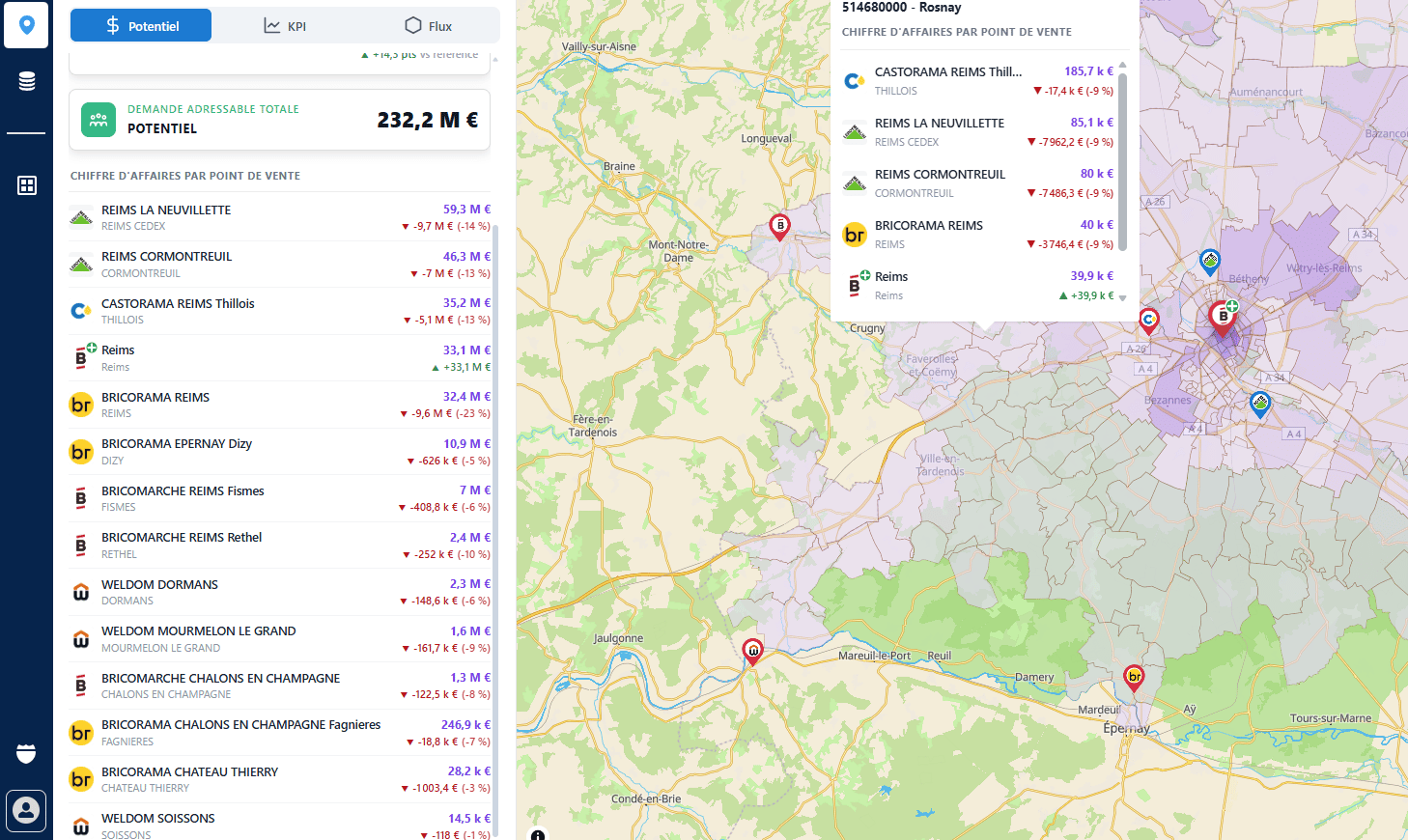Click the Leroy Merlin marker near Bétheny
Screen dimensions: 1408x840
click(x=1210, y=262)
